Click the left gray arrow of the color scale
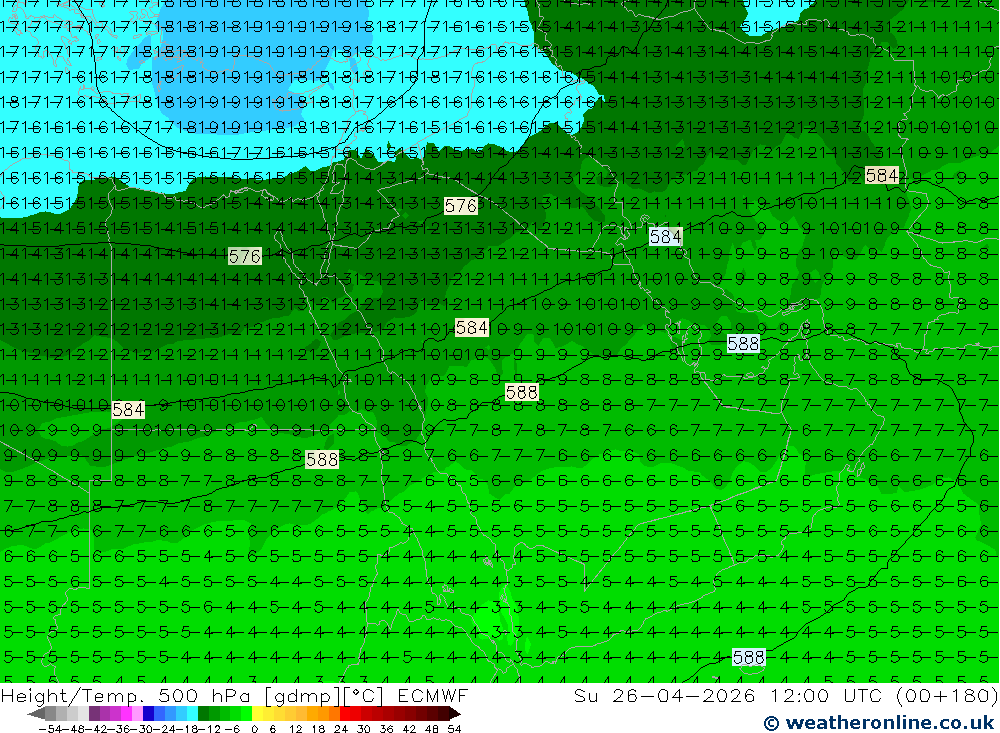The image size is (1000, 733). (36, 714)
